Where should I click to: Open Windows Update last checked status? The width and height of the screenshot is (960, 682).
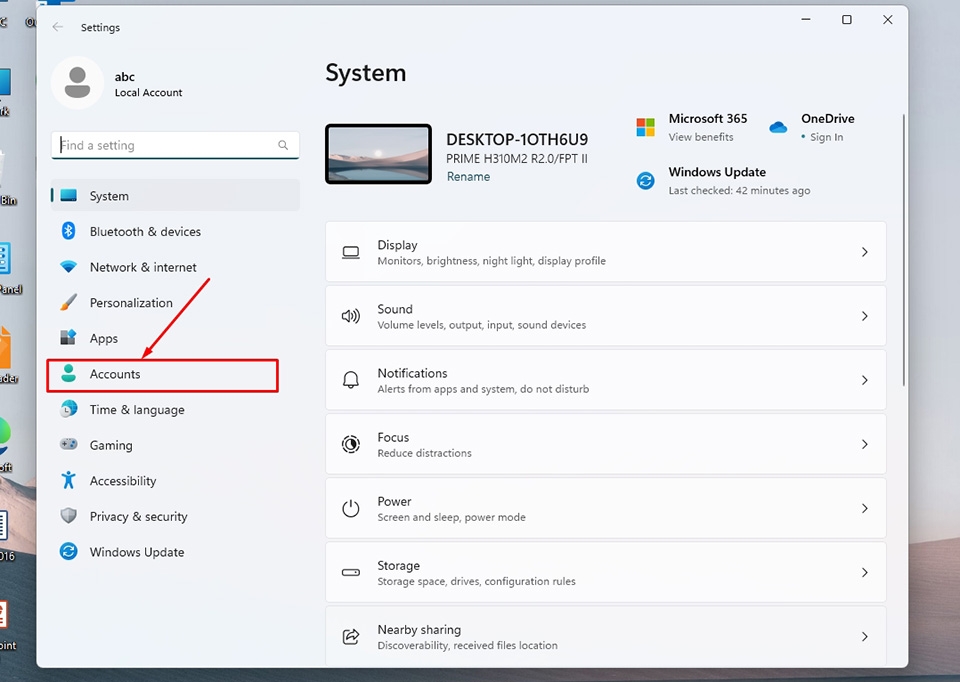[x=739, y=190]
